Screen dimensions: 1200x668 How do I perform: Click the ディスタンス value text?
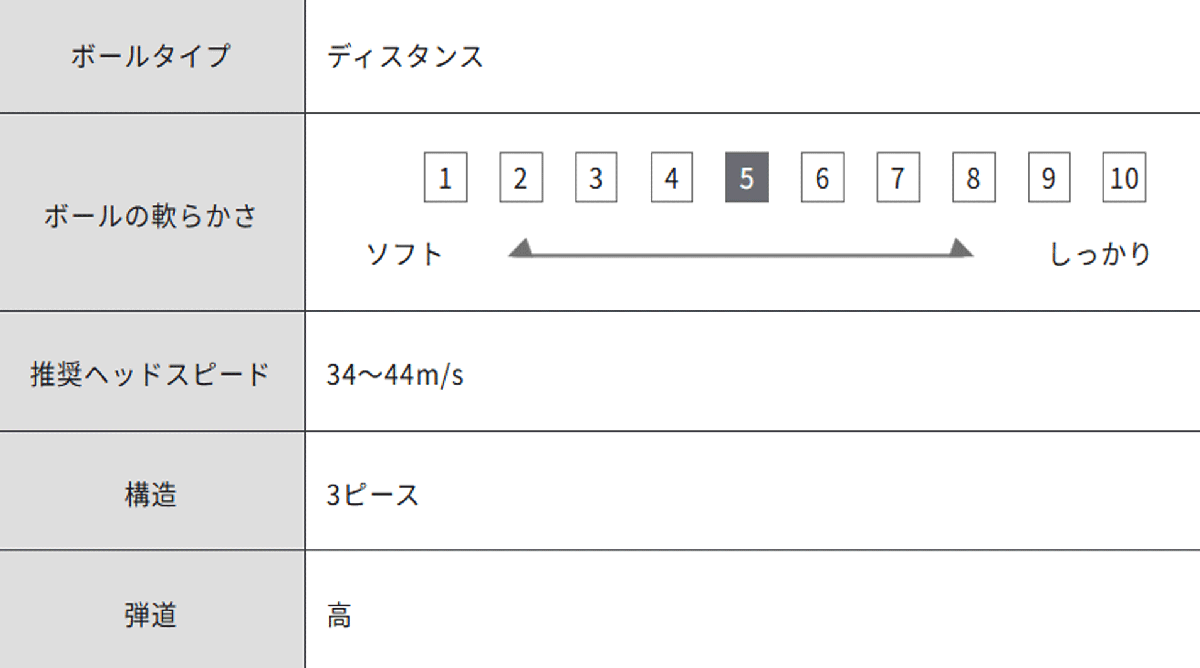[405, 56]
